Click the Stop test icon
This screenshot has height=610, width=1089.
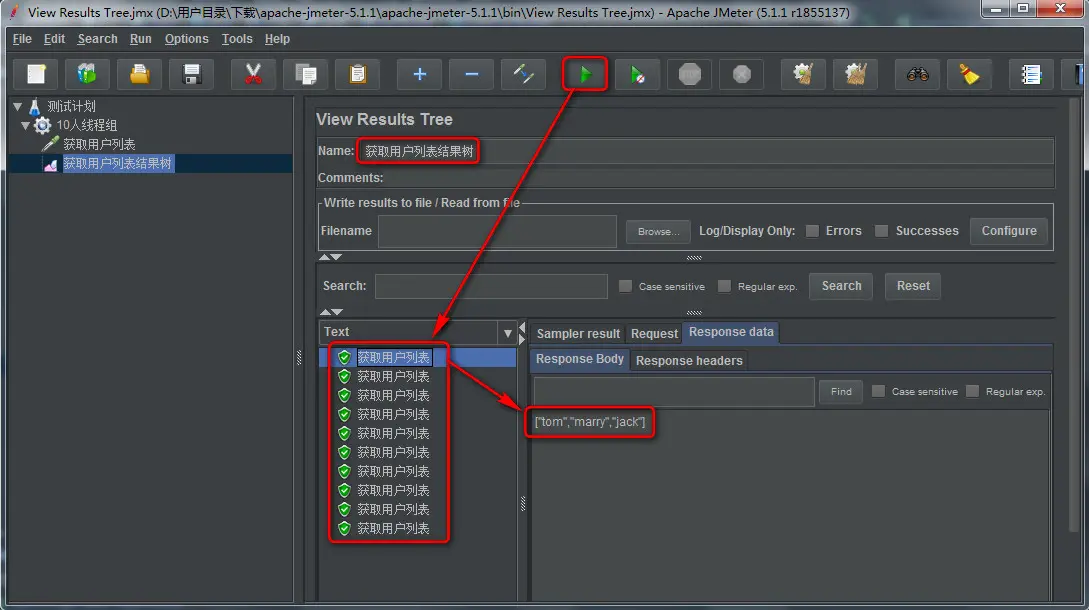coord(690,74)
